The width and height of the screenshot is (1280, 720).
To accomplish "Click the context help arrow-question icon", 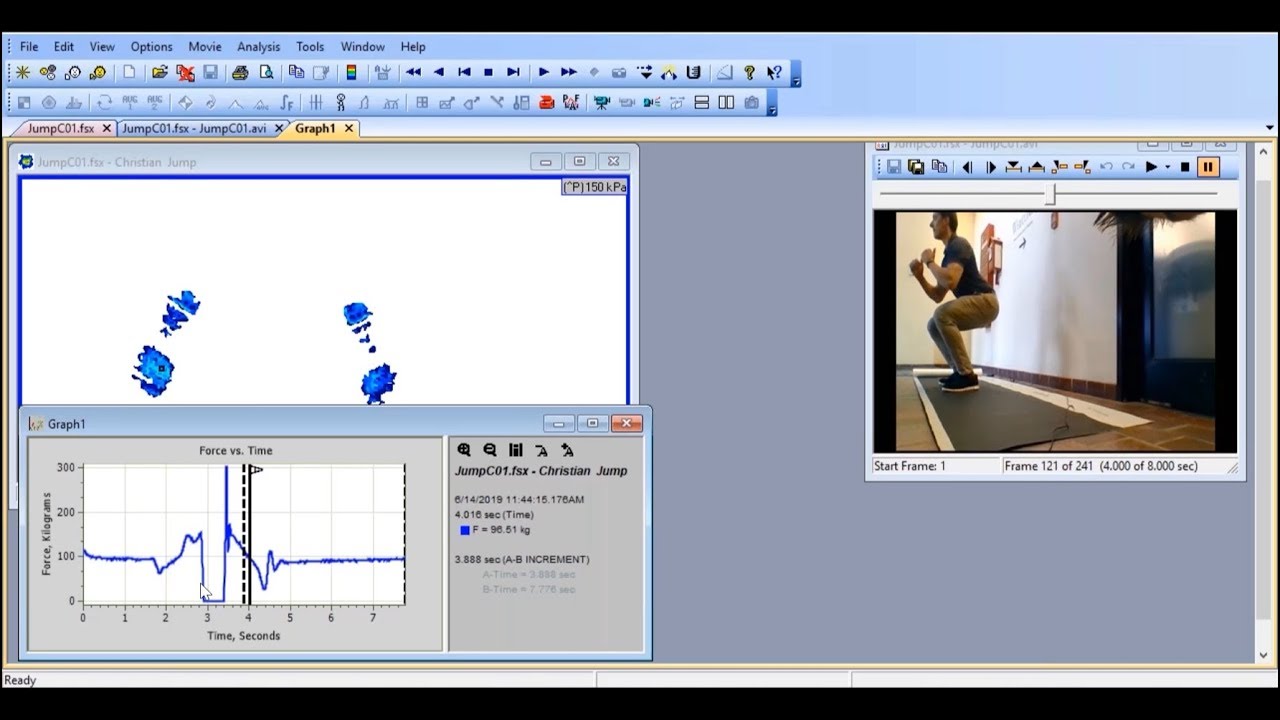I will tap(774, 72).
